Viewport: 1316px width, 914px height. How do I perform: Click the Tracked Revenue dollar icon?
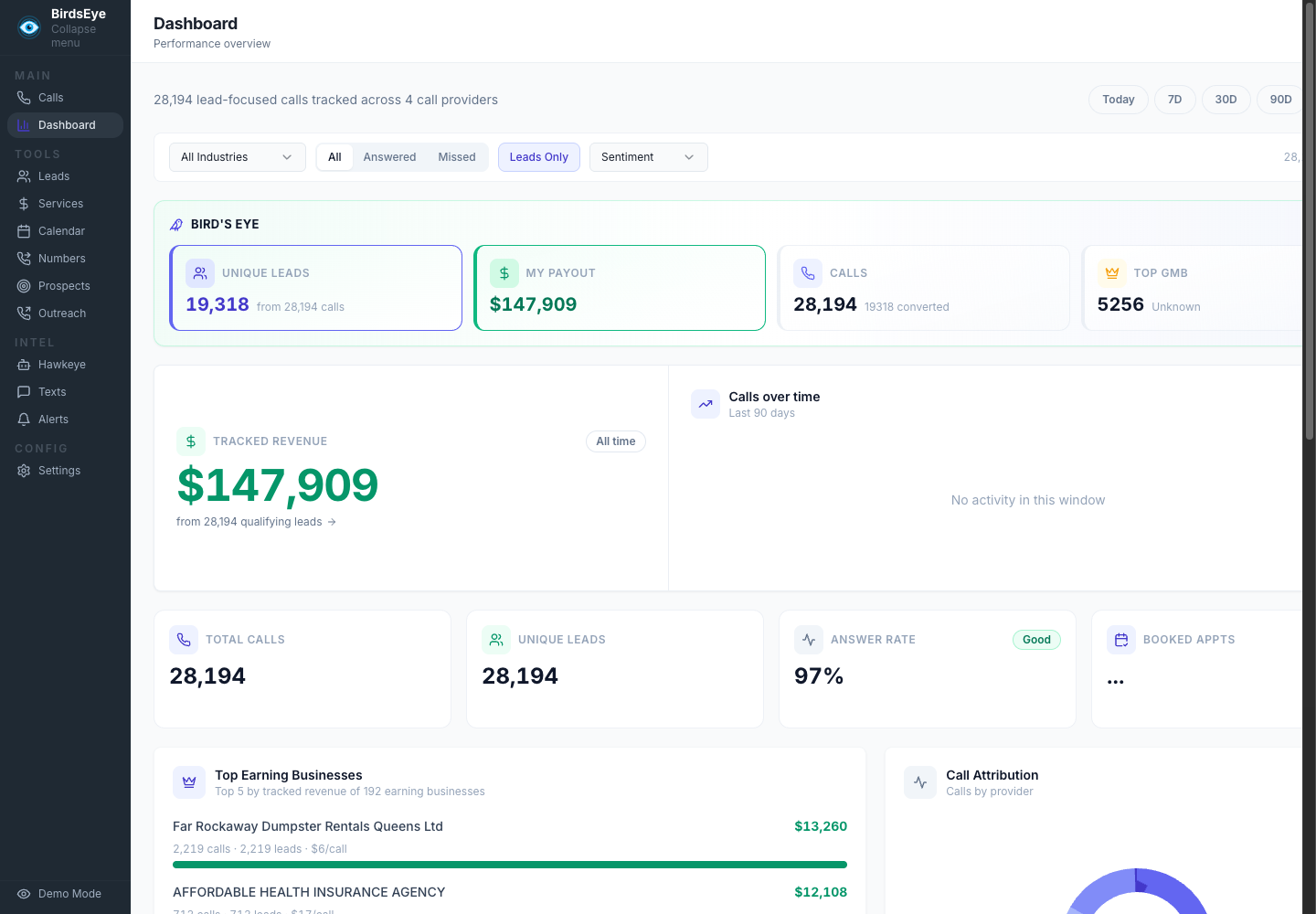pos(191,441)
